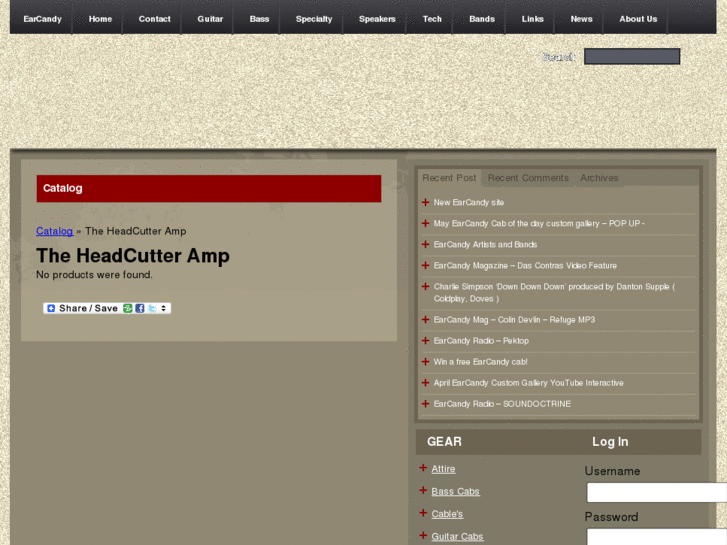Open the Bands menu
Screen dimensions: 727x545
point(482,19)
